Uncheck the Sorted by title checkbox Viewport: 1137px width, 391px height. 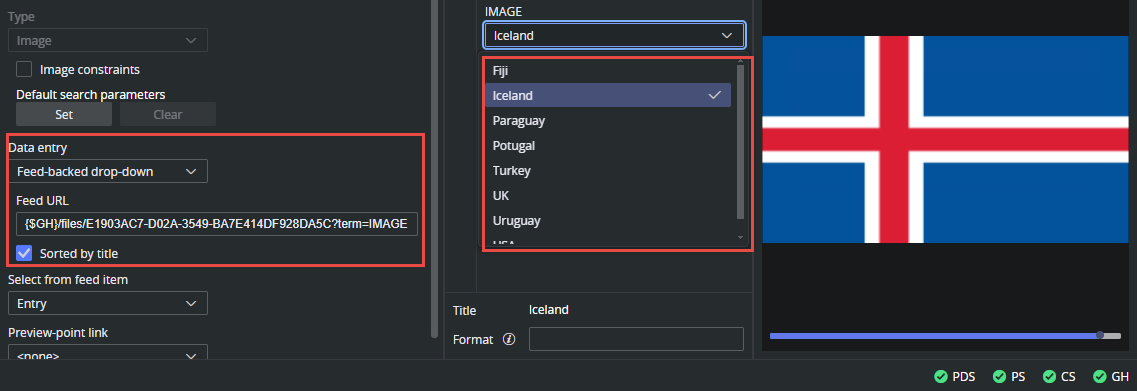(x=25, y=253)
